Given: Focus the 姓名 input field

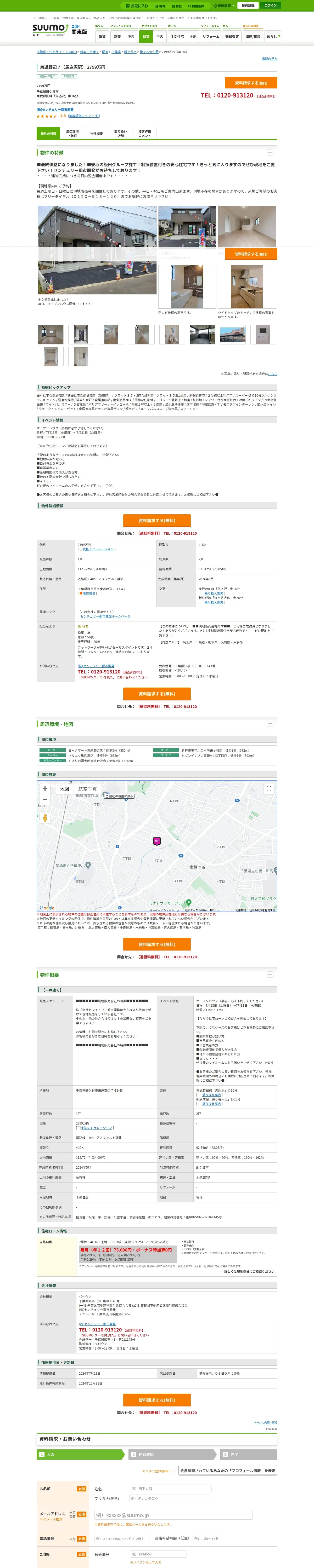Looking at the screenshot, I should (170, 1488).
